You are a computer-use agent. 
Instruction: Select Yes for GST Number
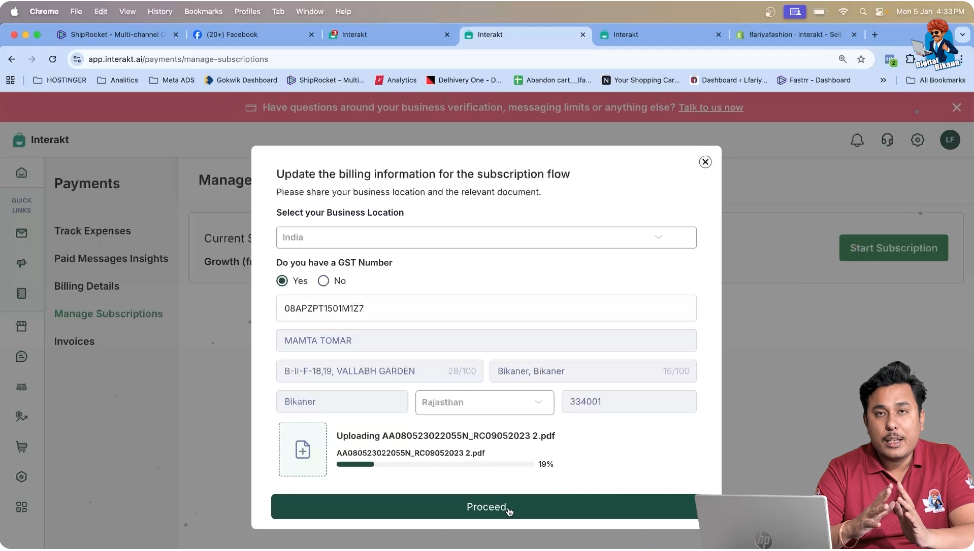[x=282, y=281]
